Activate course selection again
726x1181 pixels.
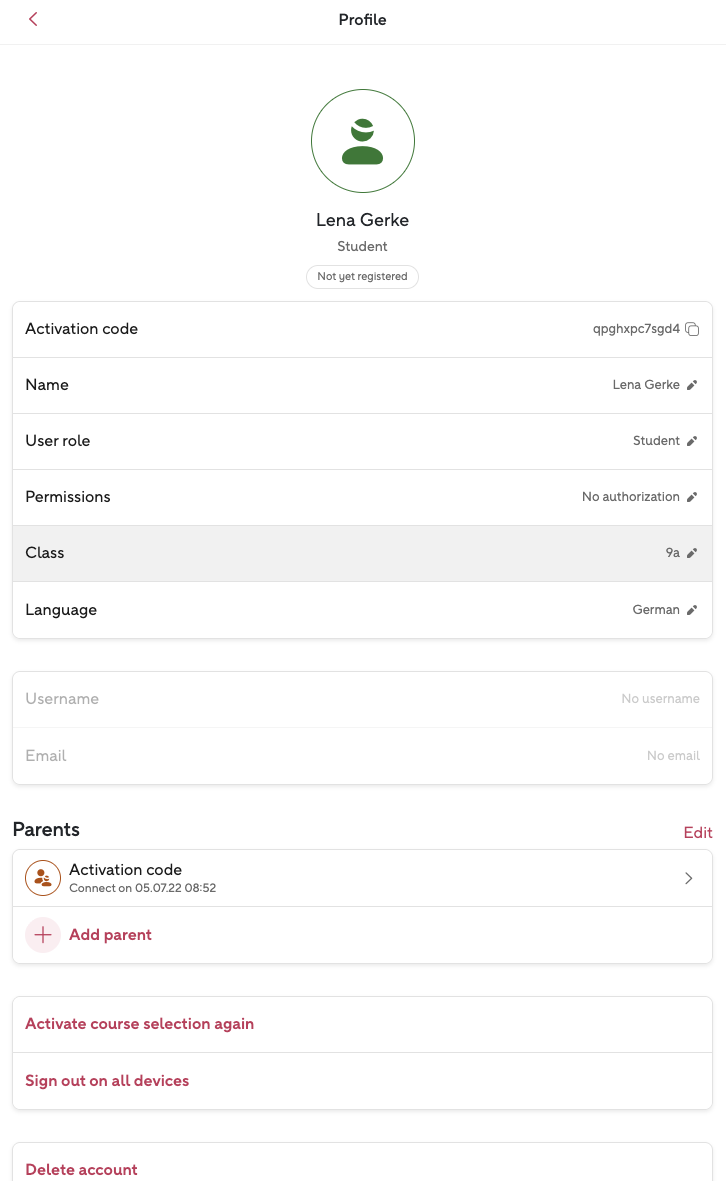pyautogui.click(x=139, y=1024)
